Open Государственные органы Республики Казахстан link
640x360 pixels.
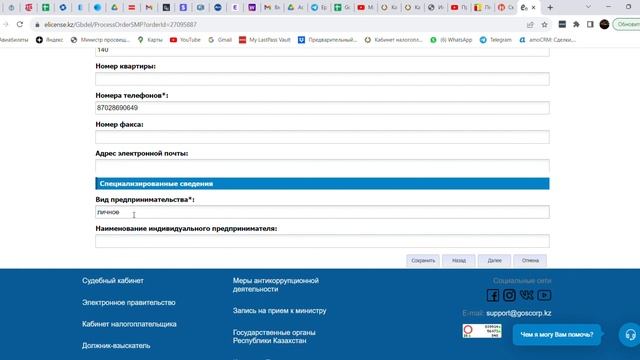(274, 336)
